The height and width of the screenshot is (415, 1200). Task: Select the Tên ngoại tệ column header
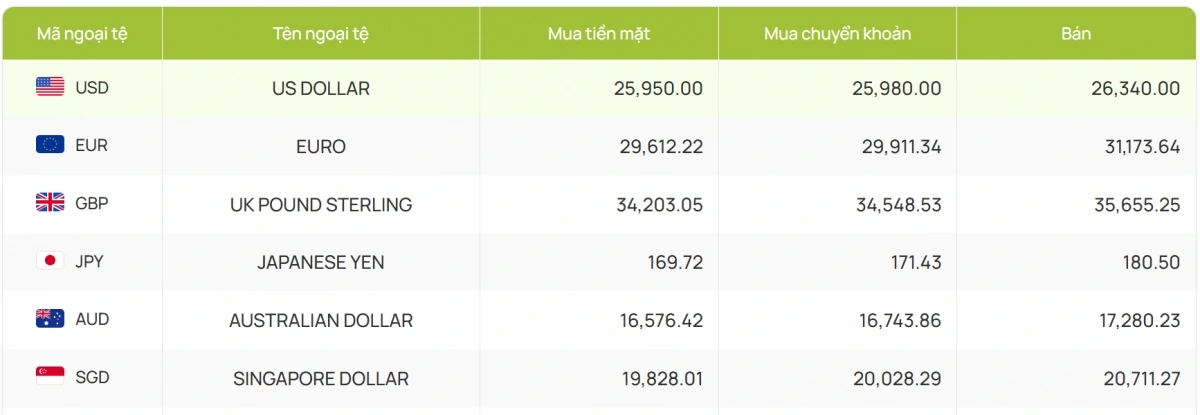[321, 34]
